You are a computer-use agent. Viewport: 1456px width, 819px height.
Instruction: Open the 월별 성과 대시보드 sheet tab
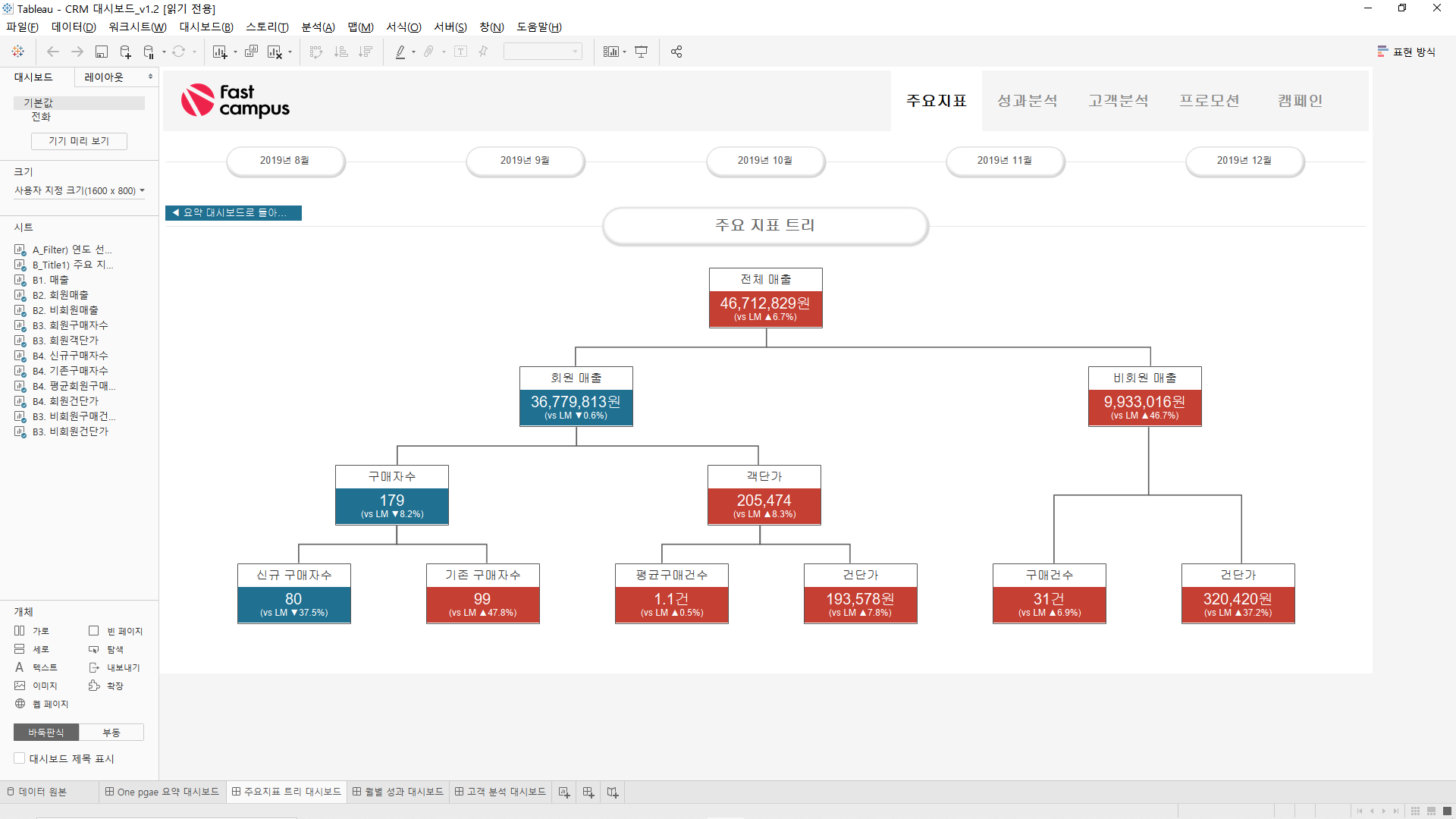coord(398,792)
